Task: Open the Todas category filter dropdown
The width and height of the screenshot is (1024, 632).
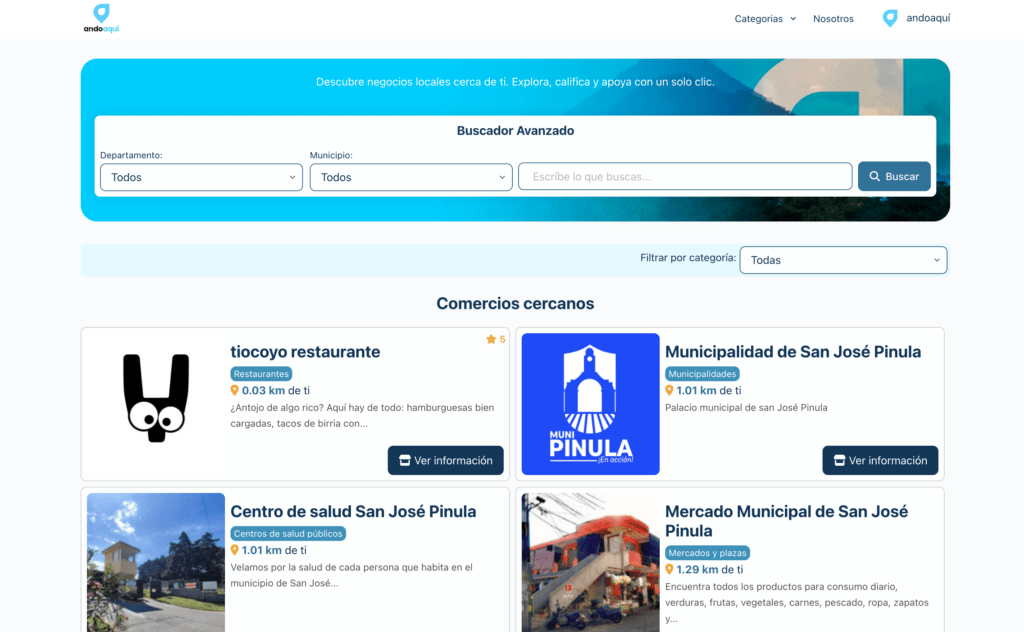Action: (843, 260)
